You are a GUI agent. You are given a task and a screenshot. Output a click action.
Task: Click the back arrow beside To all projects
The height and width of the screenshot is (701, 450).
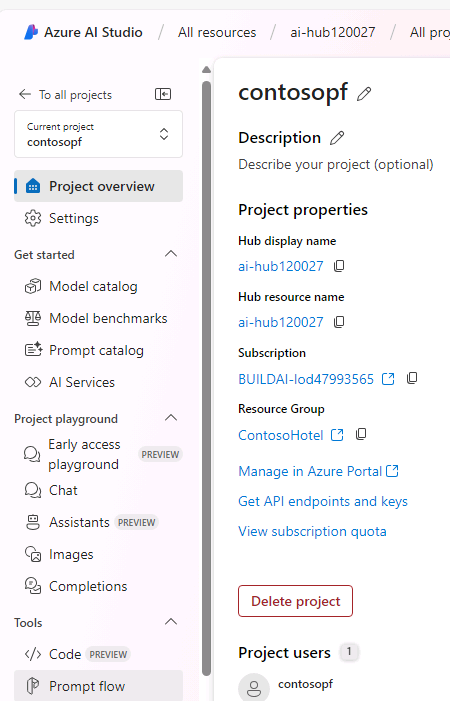pos(25,94)
